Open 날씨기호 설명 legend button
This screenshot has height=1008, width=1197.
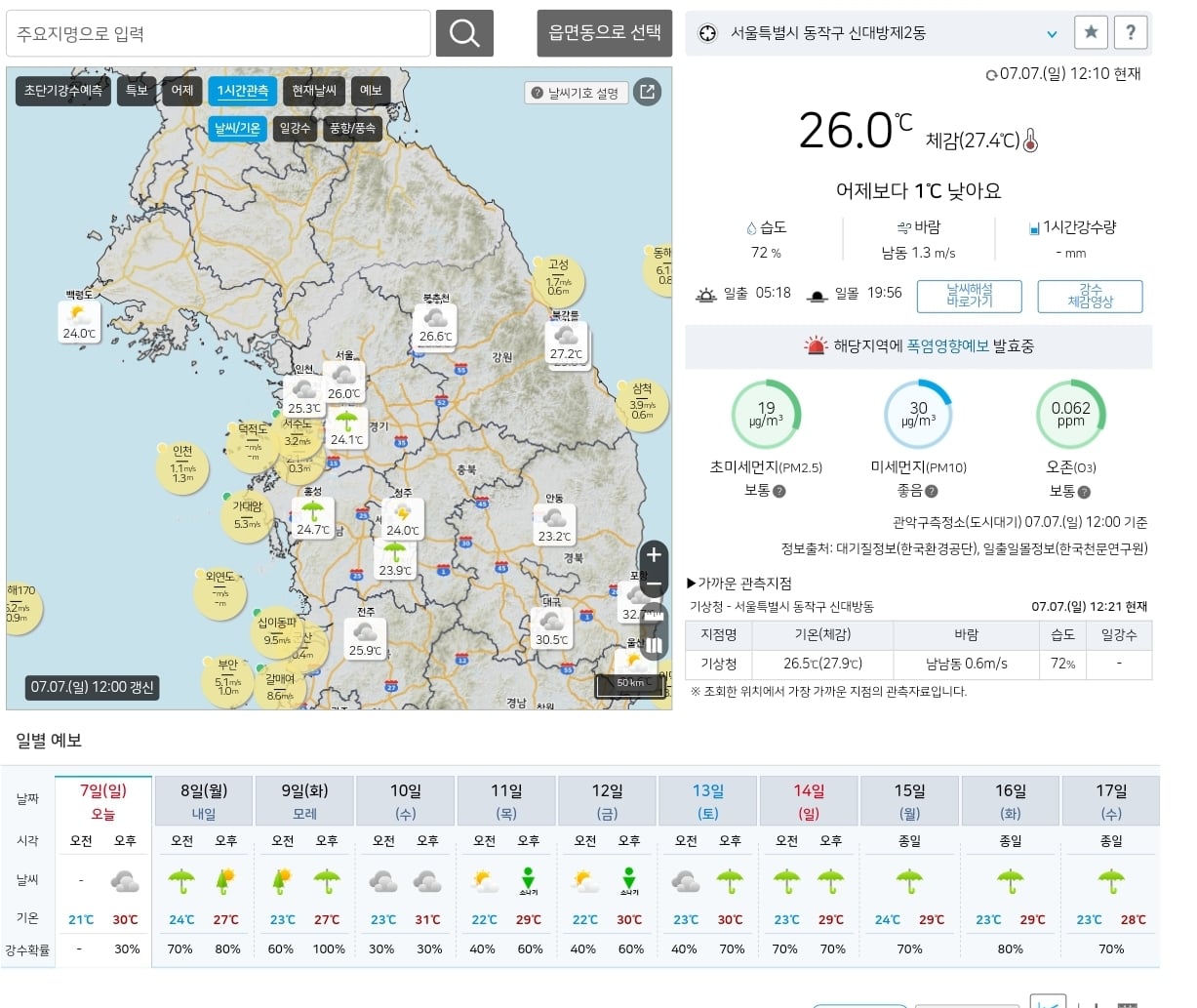pyautogui.click(x=576, y=93)
